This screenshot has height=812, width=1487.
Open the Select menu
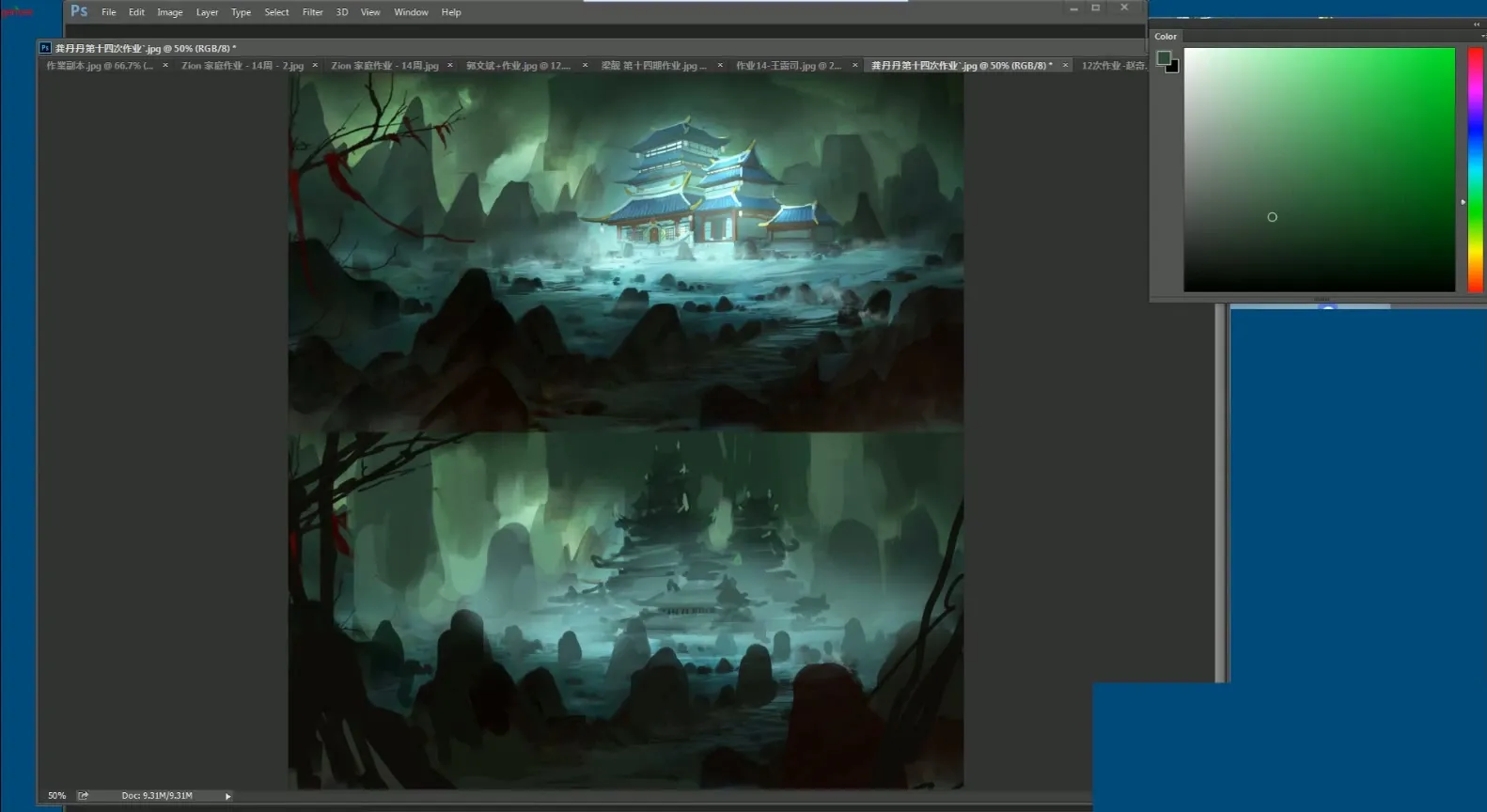pyautogui.click(x=276, y=12)
